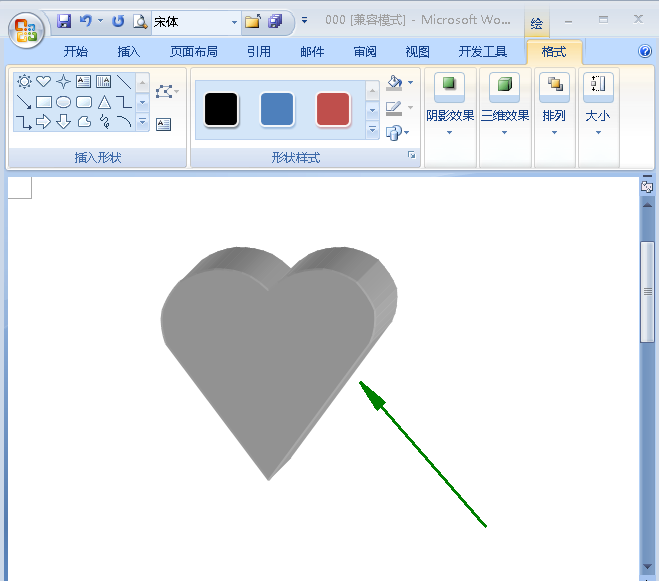Click the 排列 arrange button

tap(554, 116)
